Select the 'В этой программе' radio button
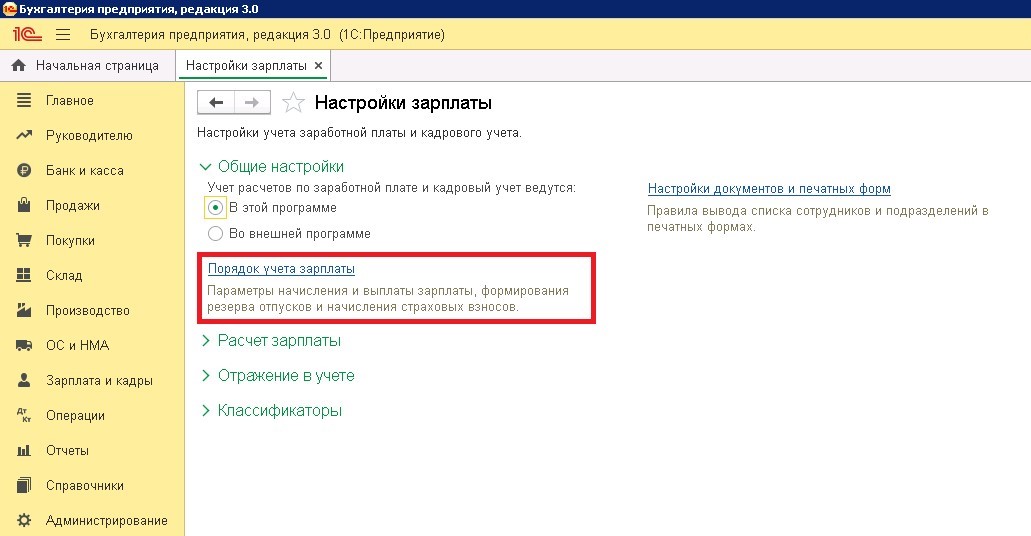The width and height of the screenshot is (1031, 536). click(215, 208)
